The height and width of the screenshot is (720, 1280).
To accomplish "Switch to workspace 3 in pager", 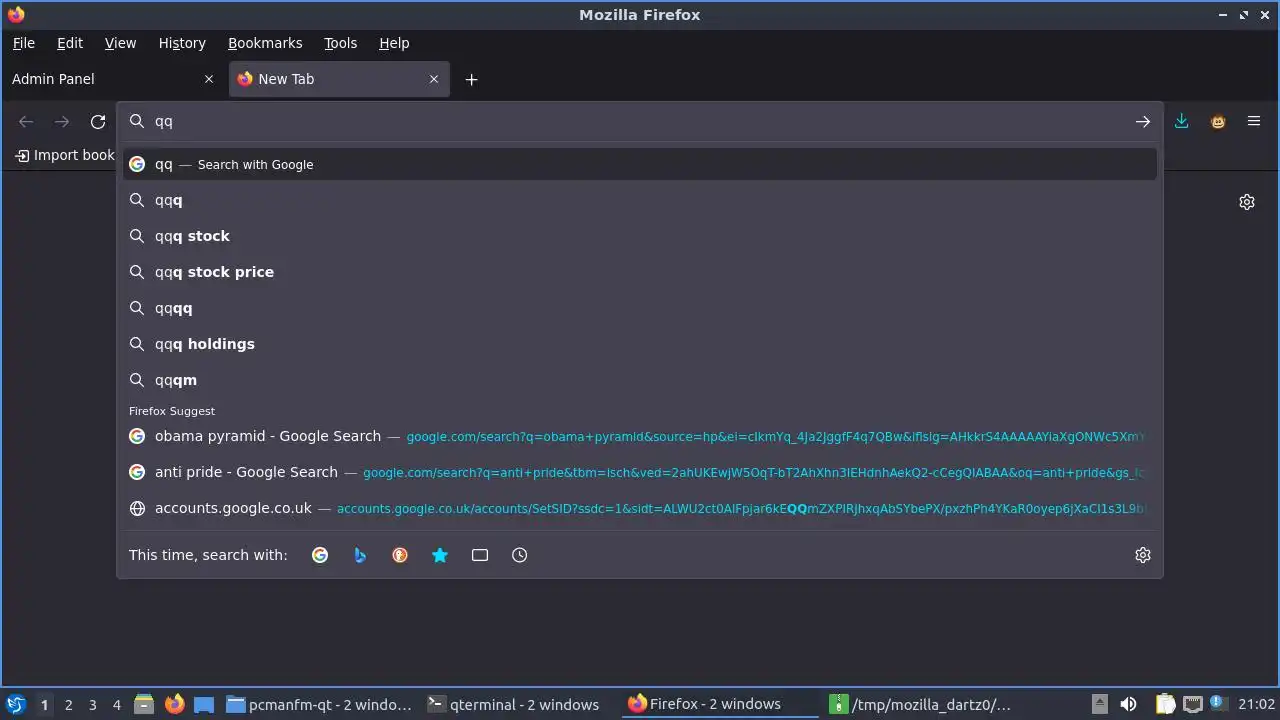I will [92, 704].
